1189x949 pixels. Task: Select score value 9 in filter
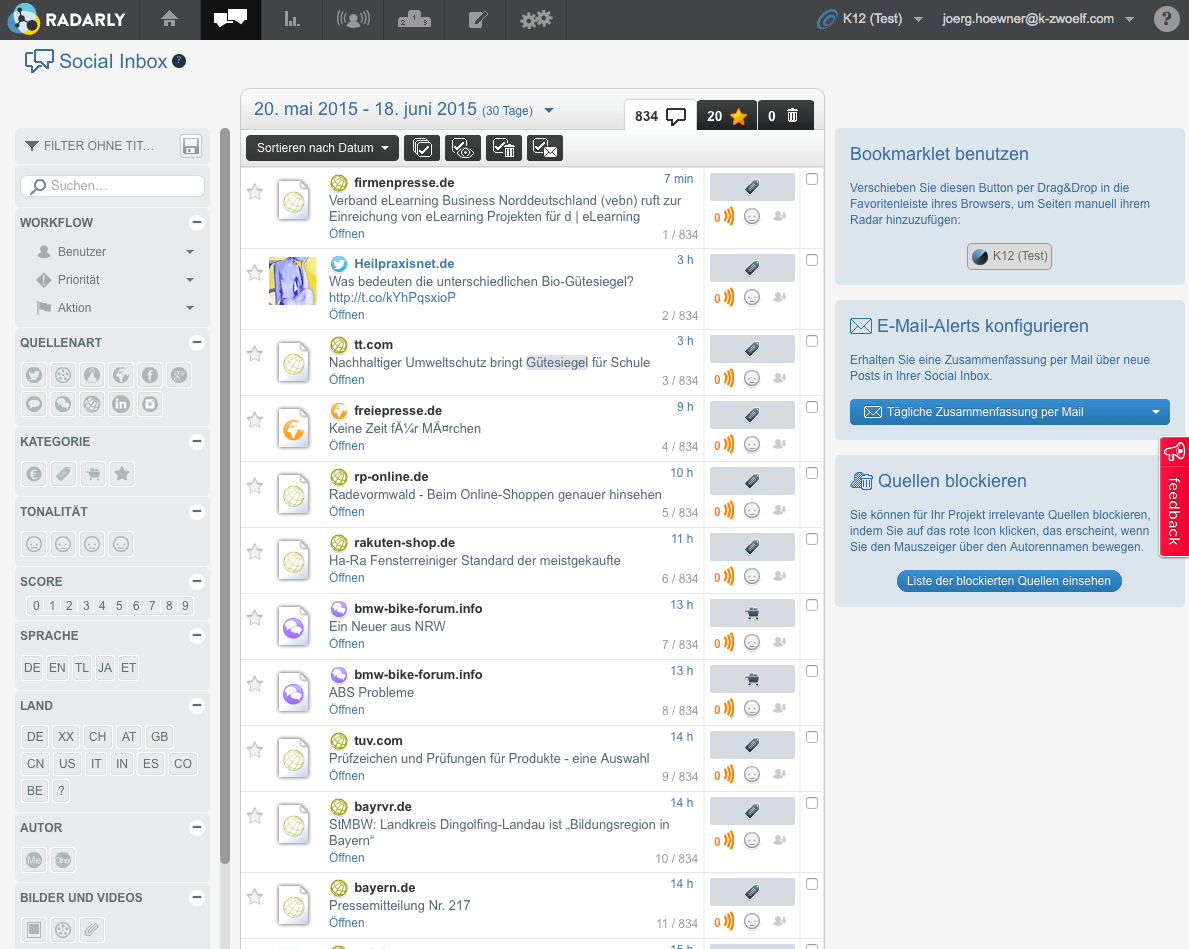pyautogui.click(x=185, y=606)
